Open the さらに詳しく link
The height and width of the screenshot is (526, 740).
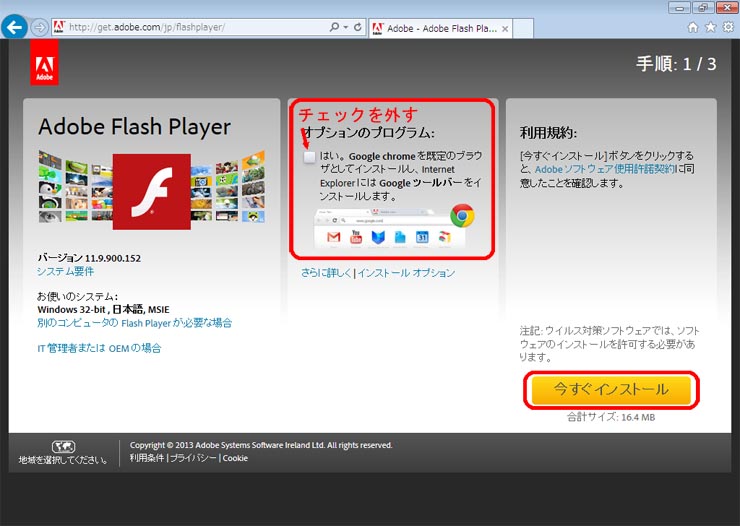(x=326, y=273)
